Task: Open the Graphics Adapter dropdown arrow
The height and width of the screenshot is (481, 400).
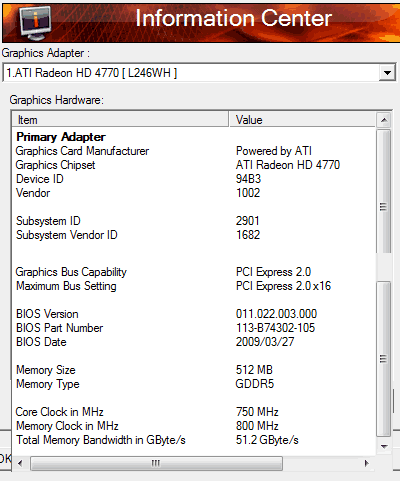Action: click(387, 73)
